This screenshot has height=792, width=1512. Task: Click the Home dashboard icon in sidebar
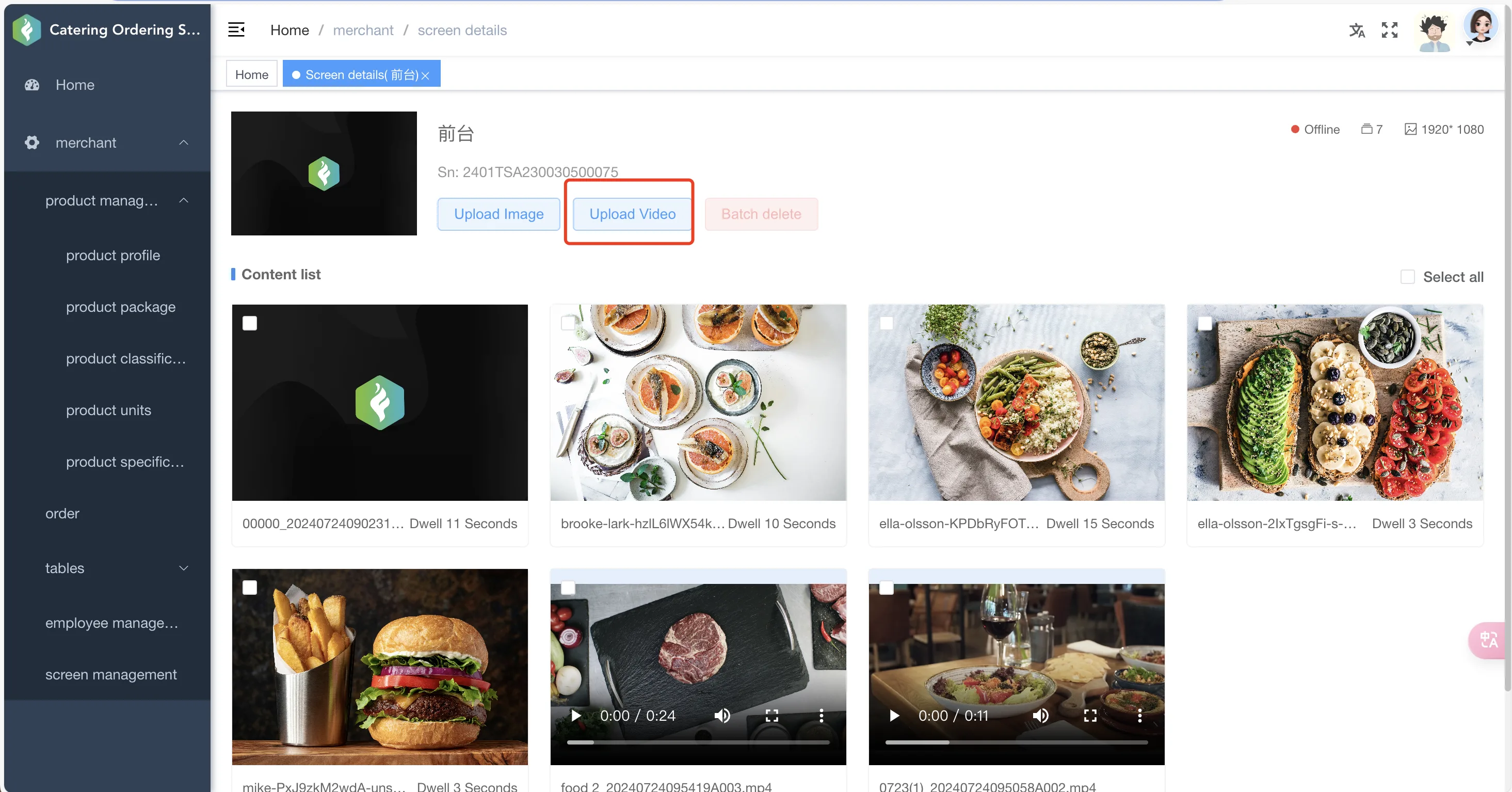tap(33, 85)
